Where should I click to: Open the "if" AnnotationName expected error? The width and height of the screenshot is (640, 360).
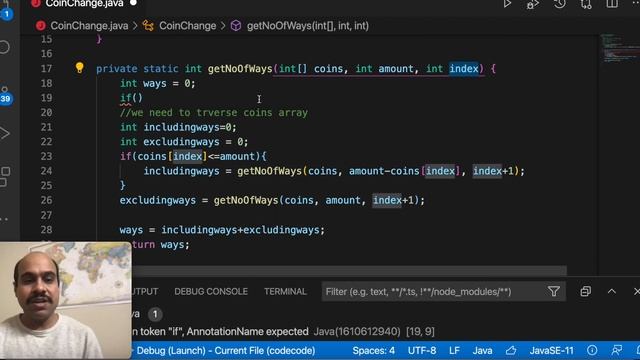tap(283, 331)
